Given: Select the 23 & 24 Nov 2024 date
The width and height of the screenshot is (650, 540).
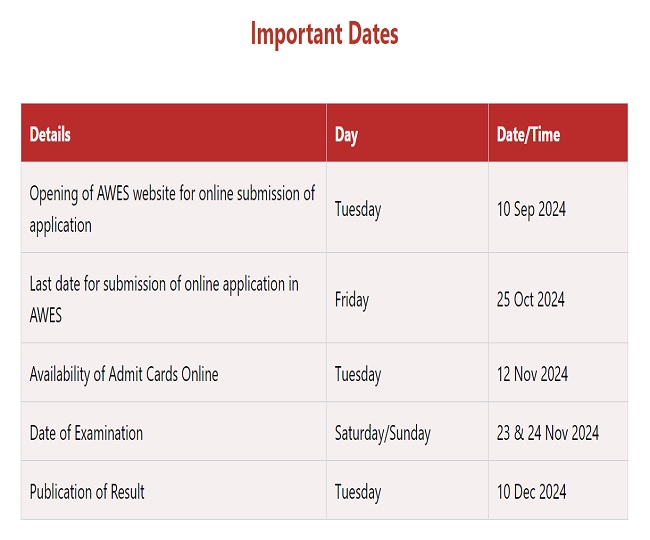Looking at the screenshot, I should point(548,433).
